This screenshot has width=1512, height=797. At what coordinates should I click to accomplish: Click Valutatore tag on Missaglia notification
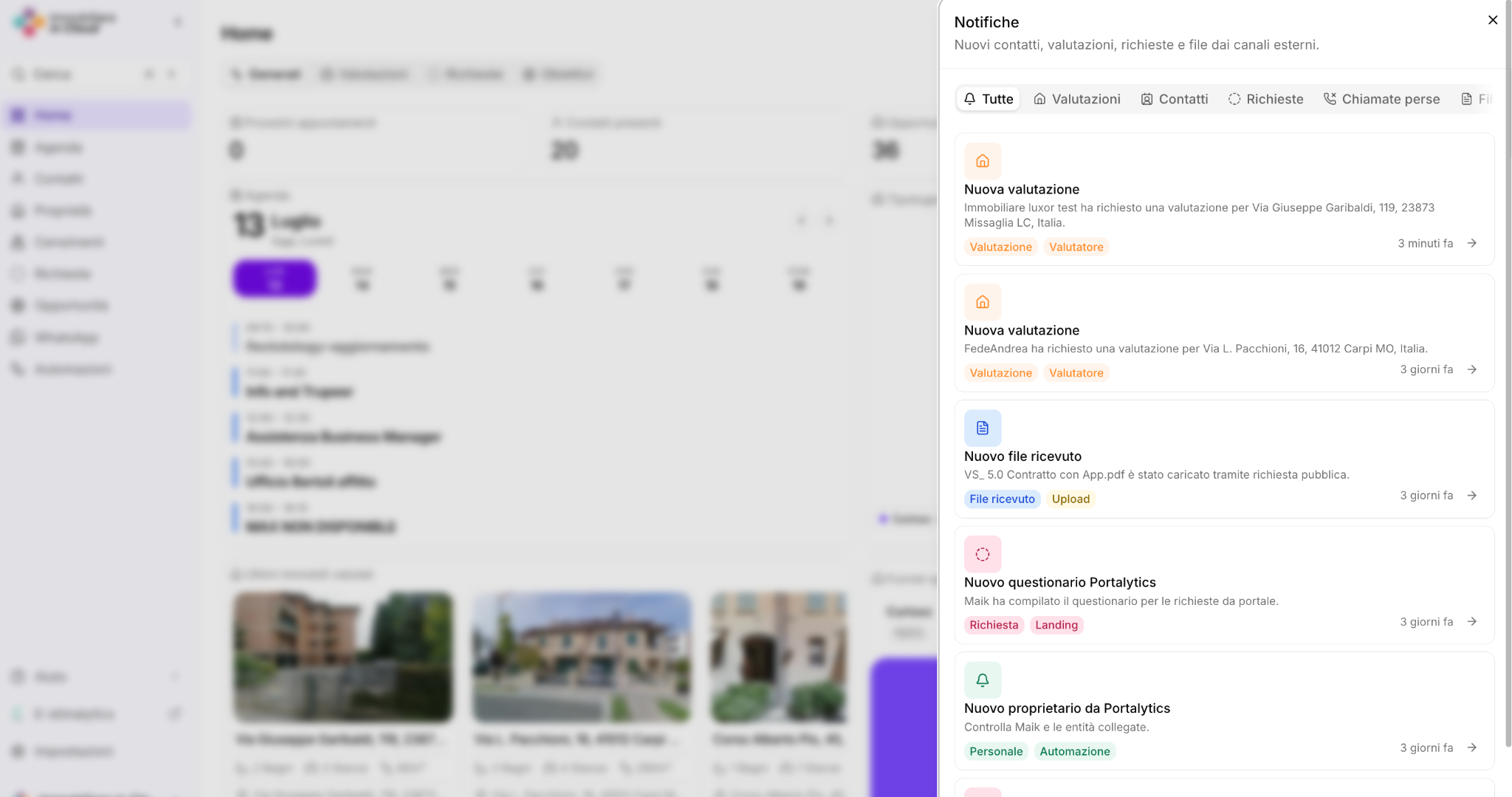point(1076,247)
